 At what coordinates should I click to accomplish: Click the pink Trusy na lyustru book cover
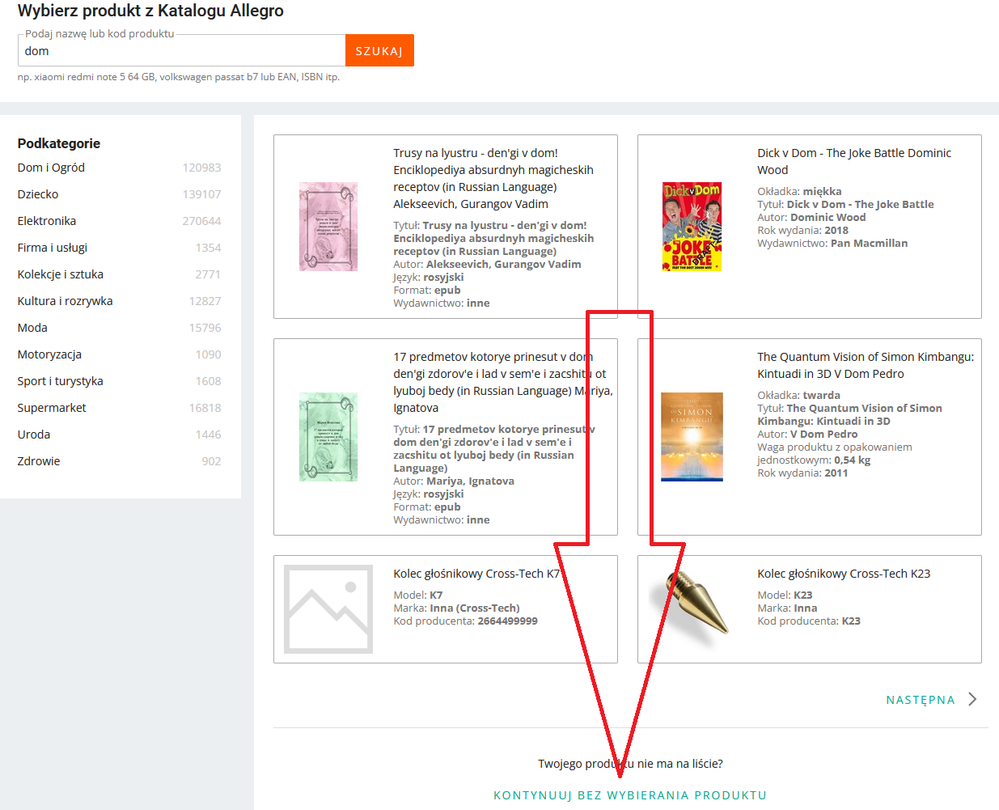click(x=328, y=227)
